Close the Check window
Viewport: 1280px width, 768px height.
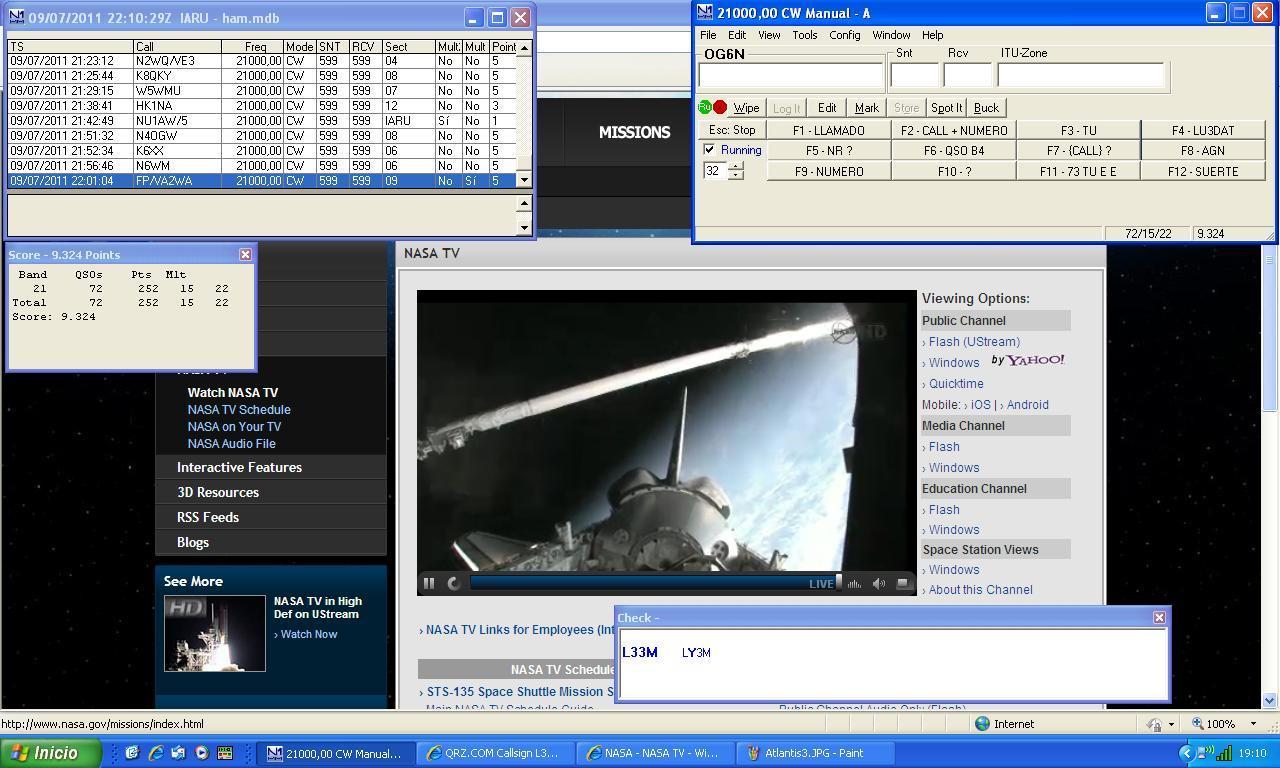click(1159, 618)
